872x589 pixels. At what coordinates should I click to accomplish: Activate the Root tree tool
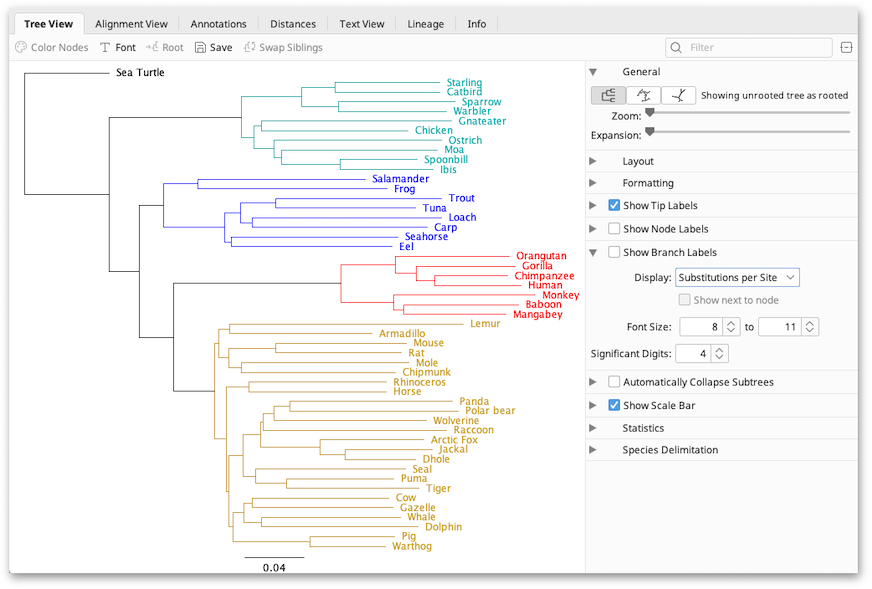[165, 47]
